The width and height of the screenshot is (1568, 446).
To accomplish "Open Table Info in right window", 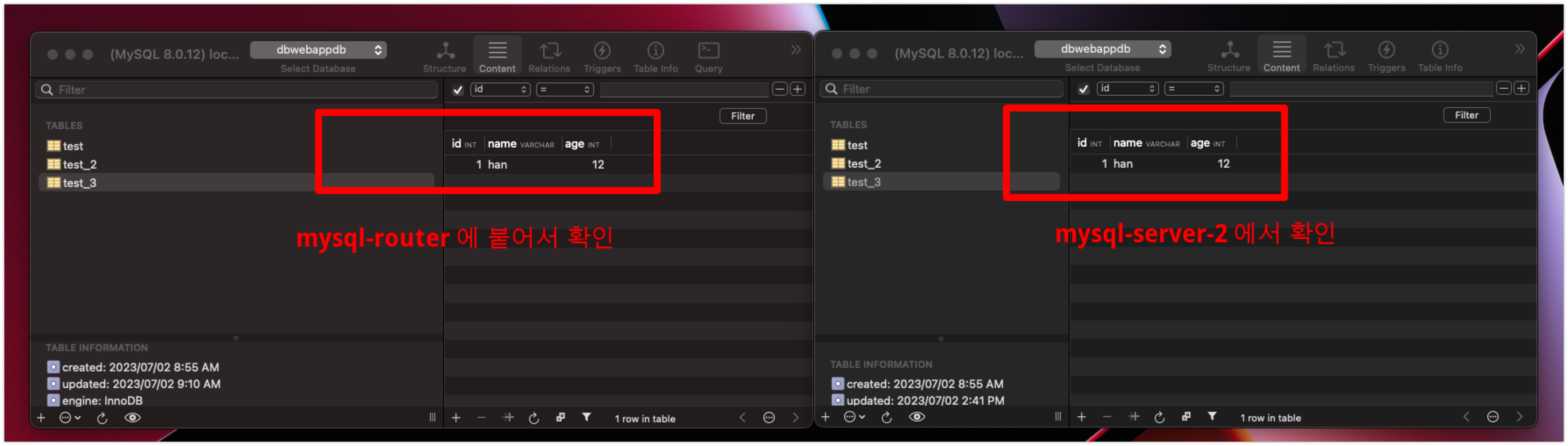I will [1439, 57].
